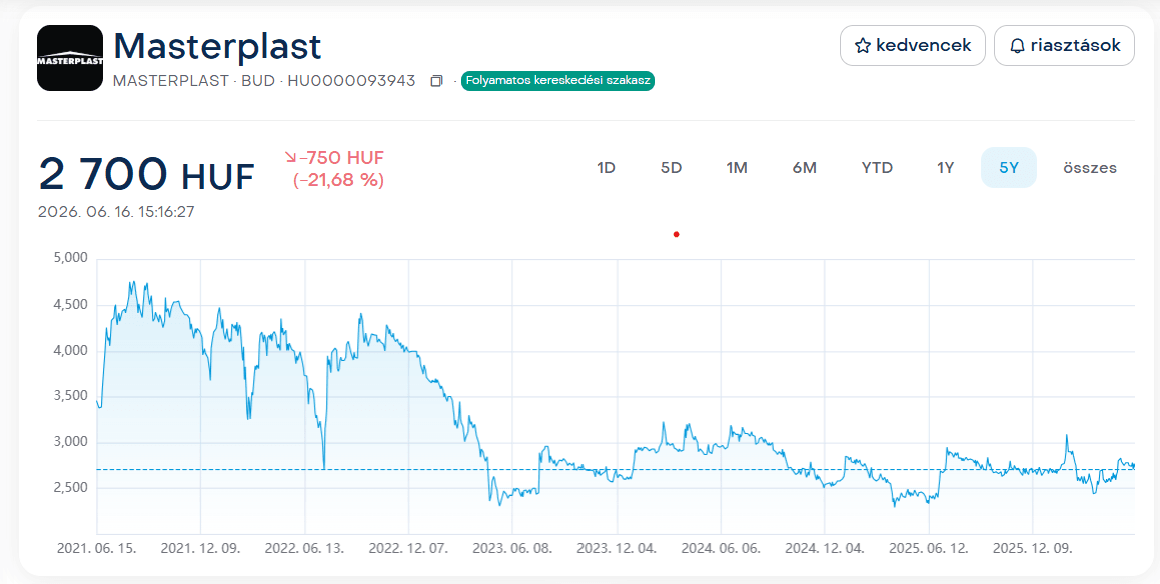Click the 2025. 06. 12. date label
Viewport: 1160px width, 584px height.
pos(928,549)
